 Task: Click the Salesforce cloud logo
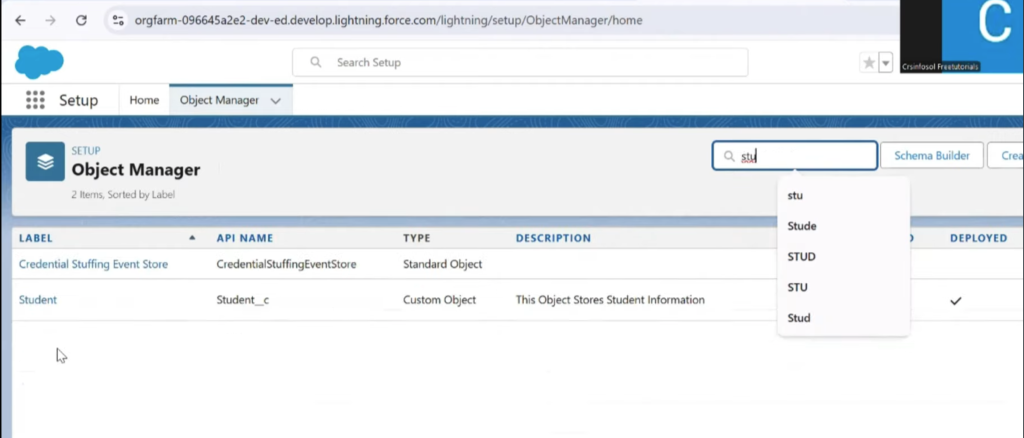click(x=39, y=62)
